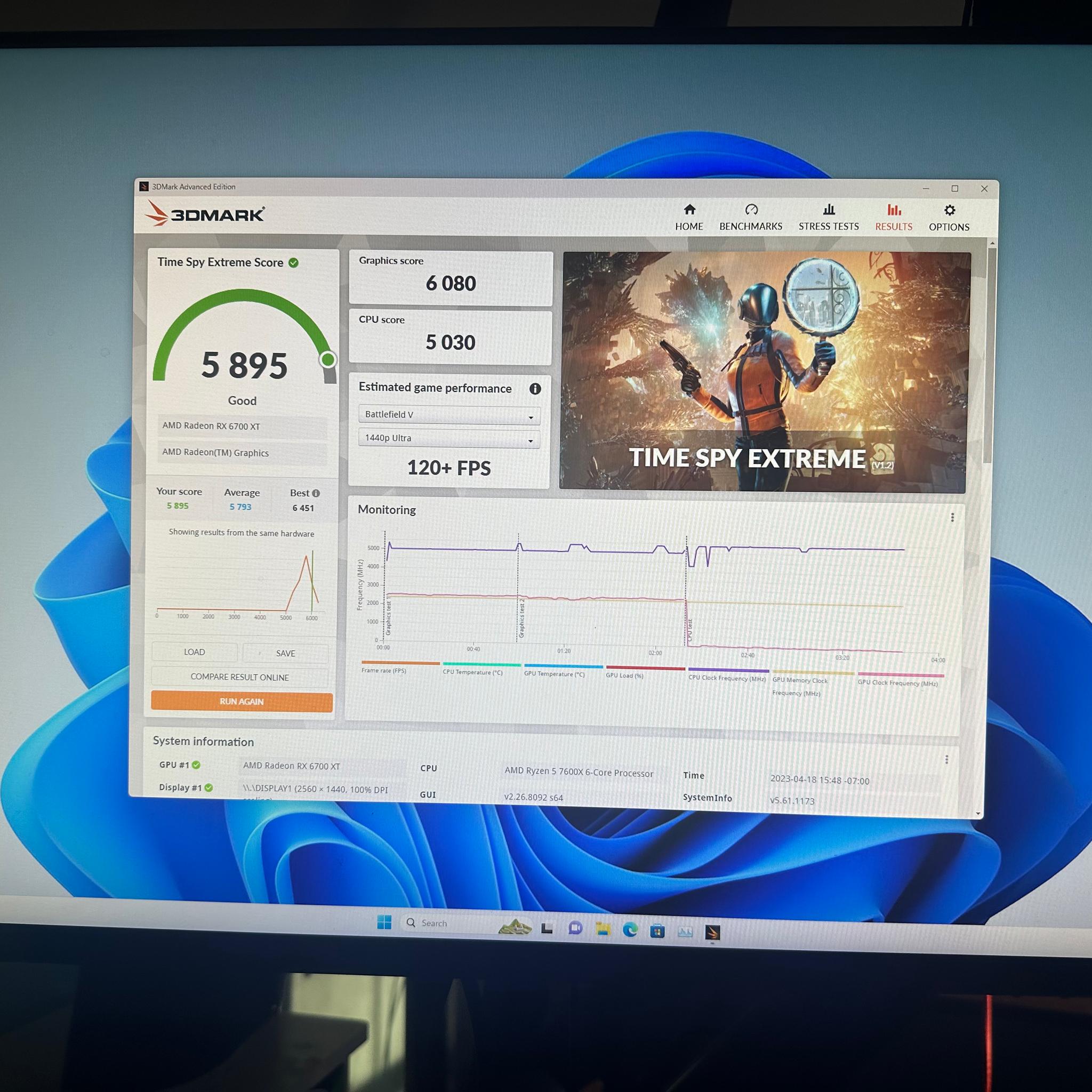Click the Average score value 5 793
Screen dimensions: 1092x1092
(240, 507)
